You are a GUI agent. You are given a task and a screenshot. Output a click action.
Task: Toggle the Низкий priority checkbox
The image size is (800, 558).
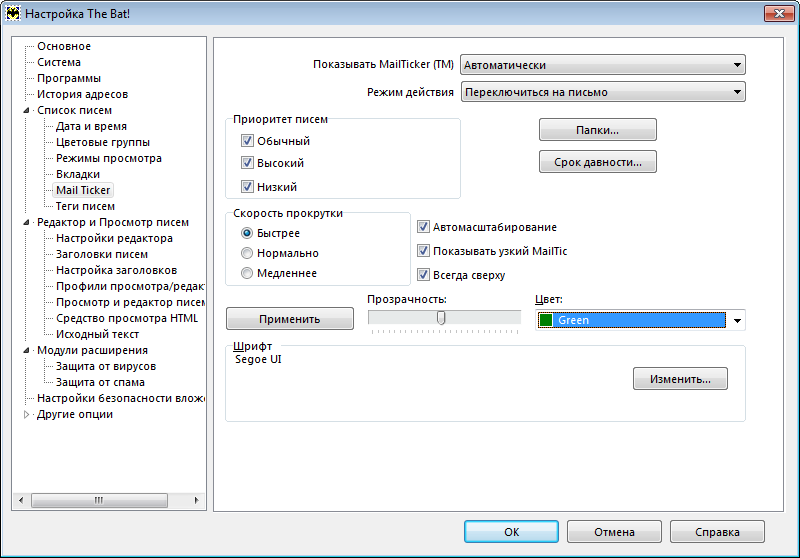coord(247,187)
